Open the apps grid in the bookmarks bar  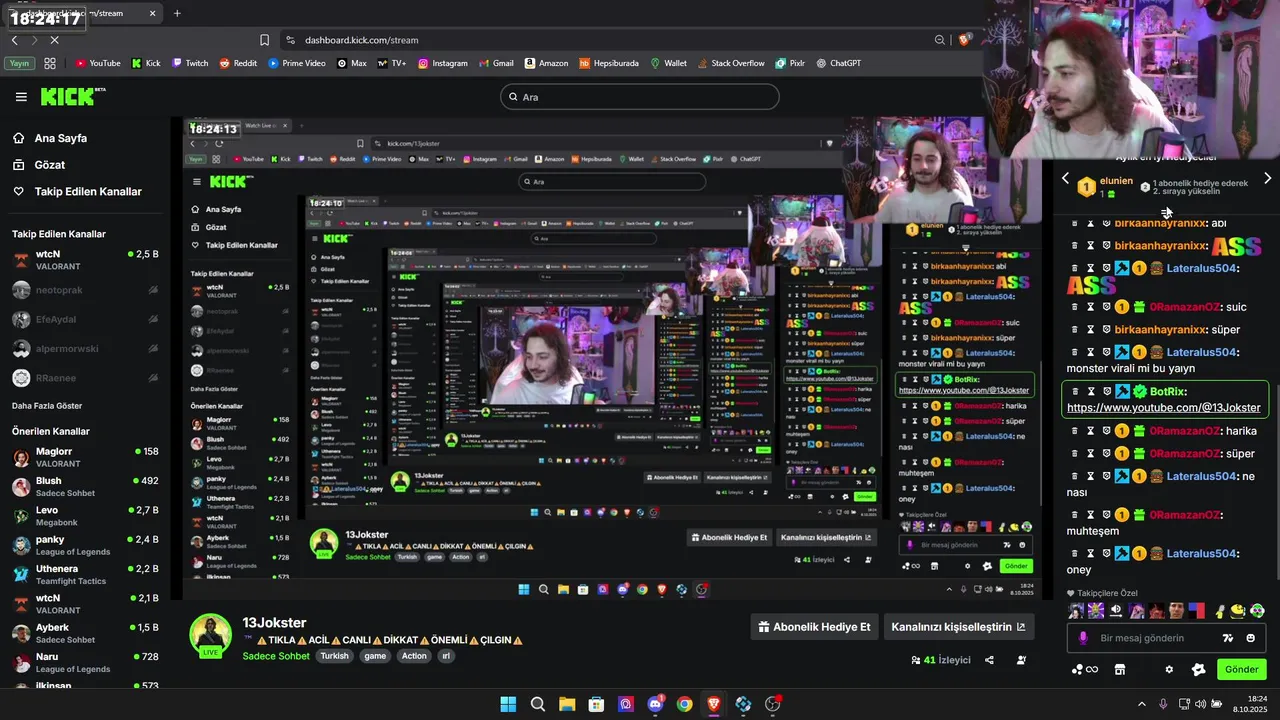click(50, 63)
